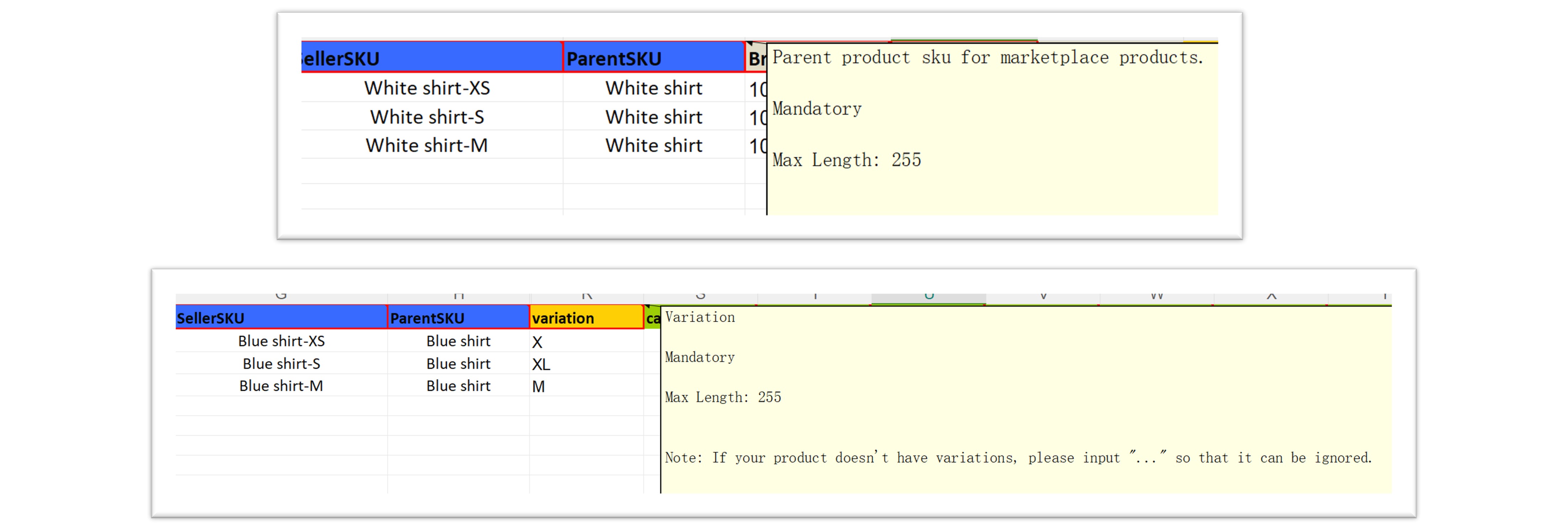Select cell 'Blue shirt-S'

click(x=281, y=363)
